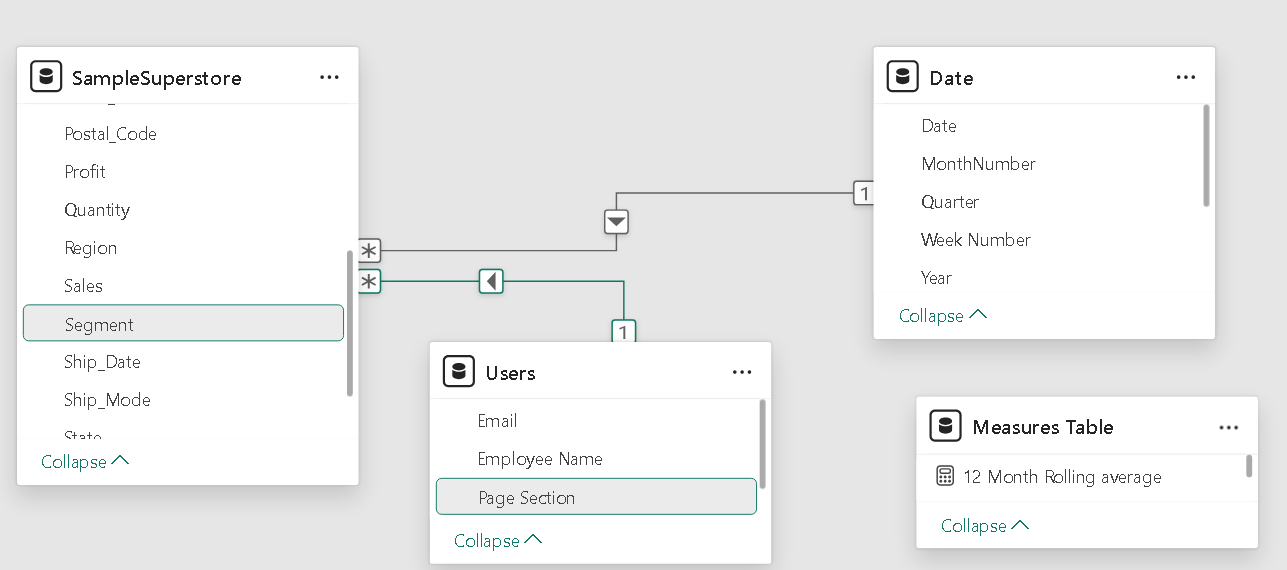Collapse the Measures Table

(x=985, y=525)
